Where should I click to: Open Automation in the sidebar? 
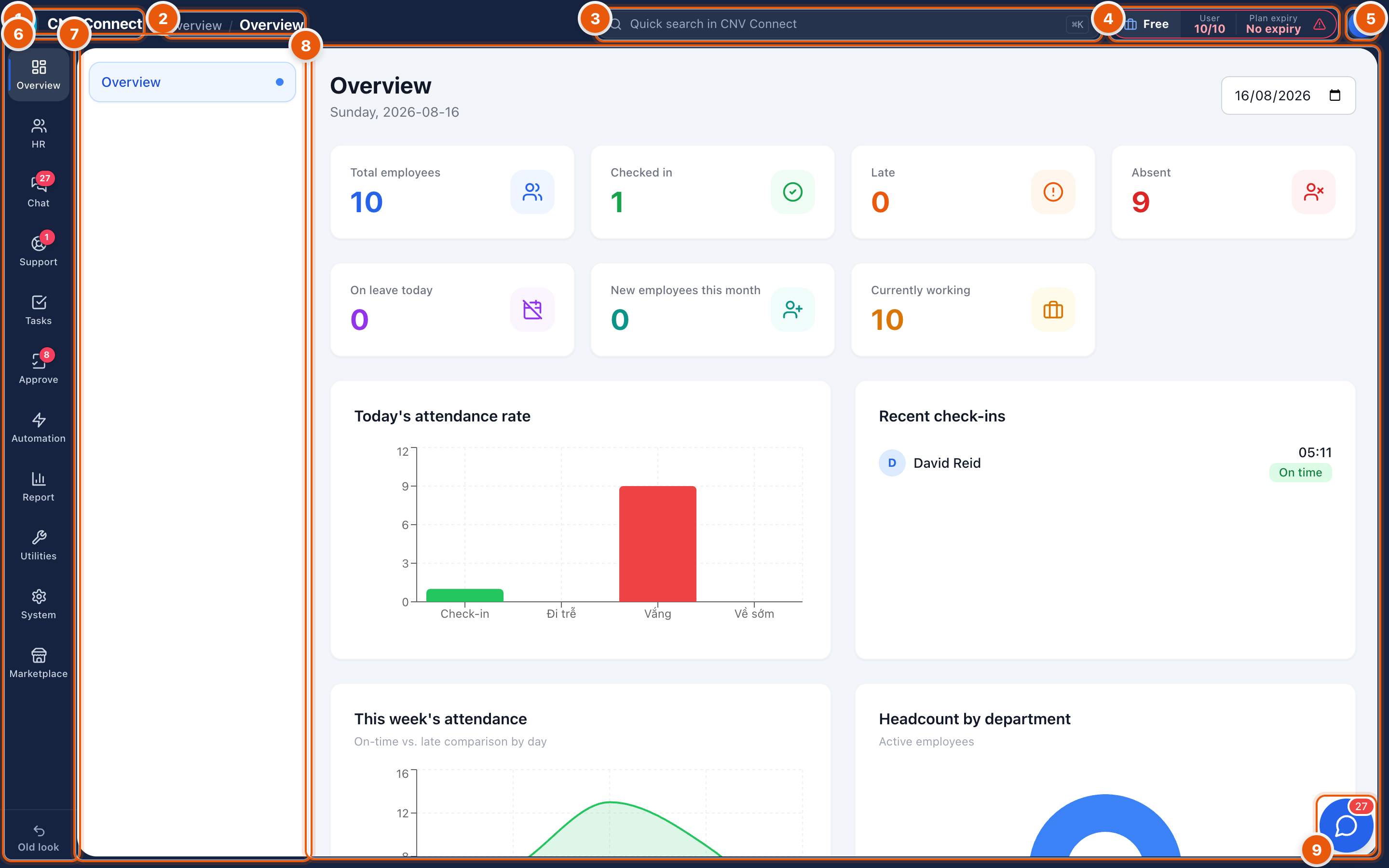coord(39,428)
